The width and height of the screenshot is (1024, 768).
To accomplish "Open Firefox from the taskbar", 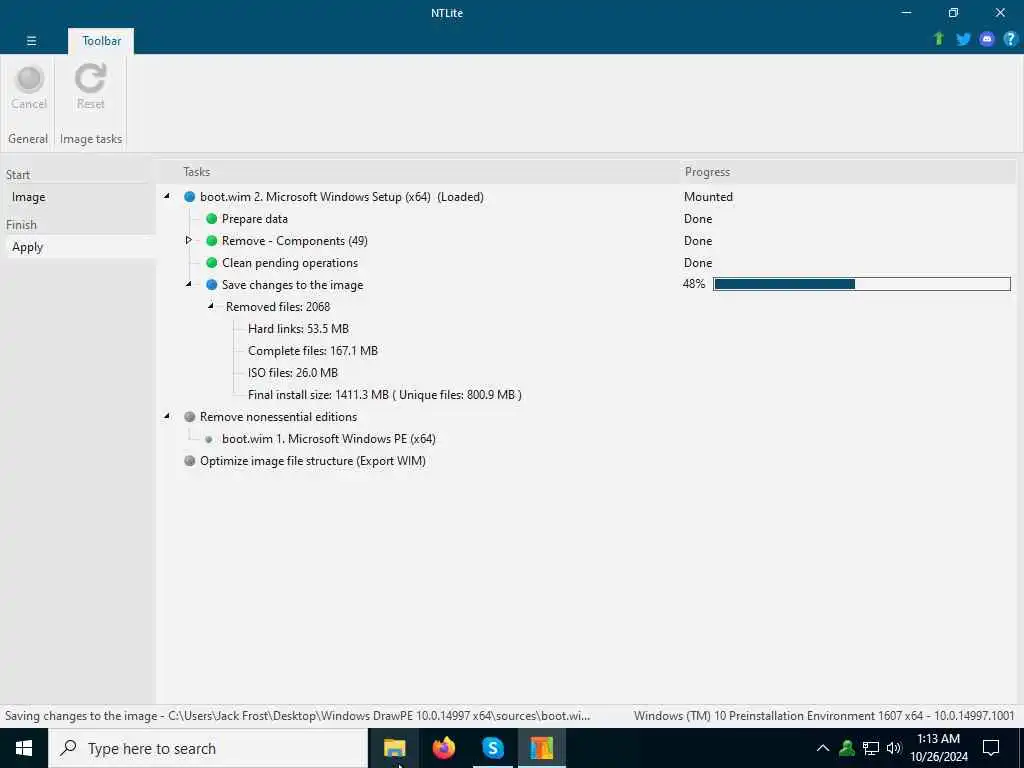I will coord(443,748).
